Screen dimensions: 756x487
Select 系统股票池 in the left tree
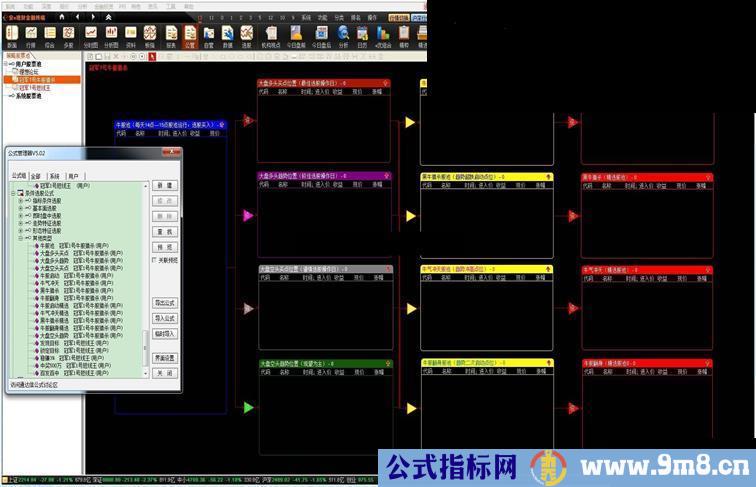tap(28, 96)
